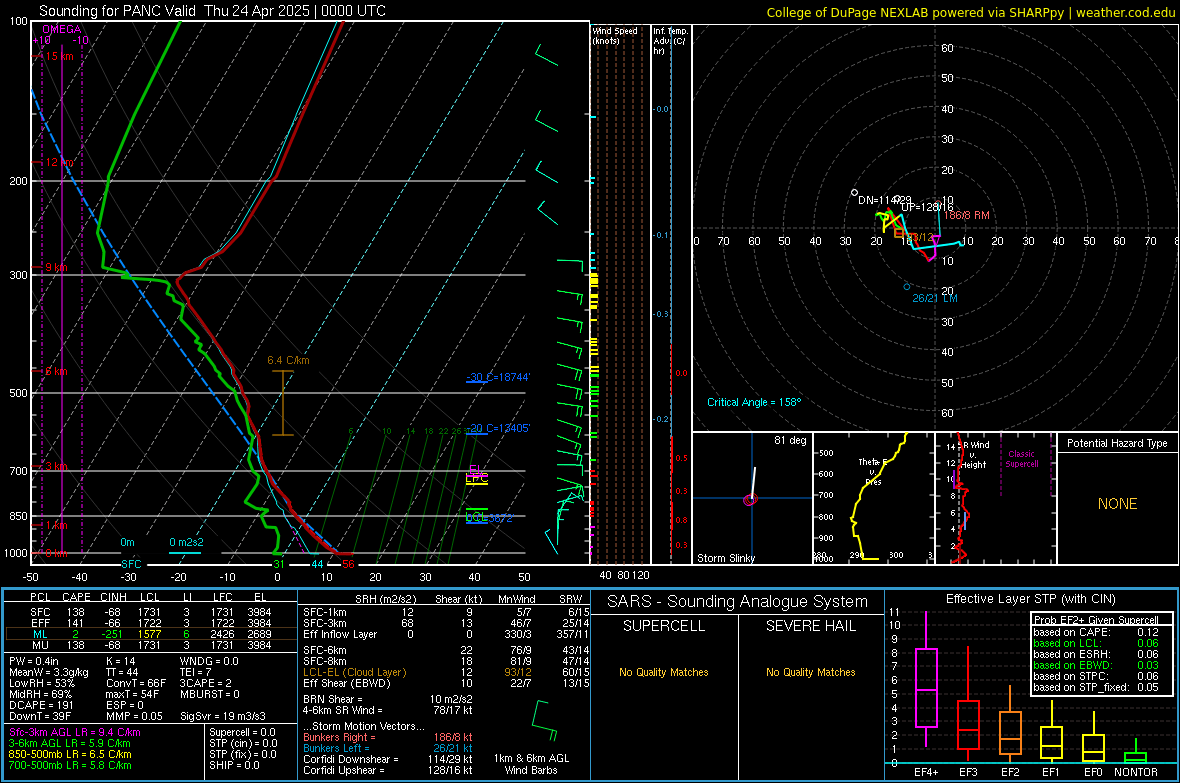Click 'Supercell = 0.0' composite value
The width and height of the screenshot is (1180, 783).
click(242, 732)
